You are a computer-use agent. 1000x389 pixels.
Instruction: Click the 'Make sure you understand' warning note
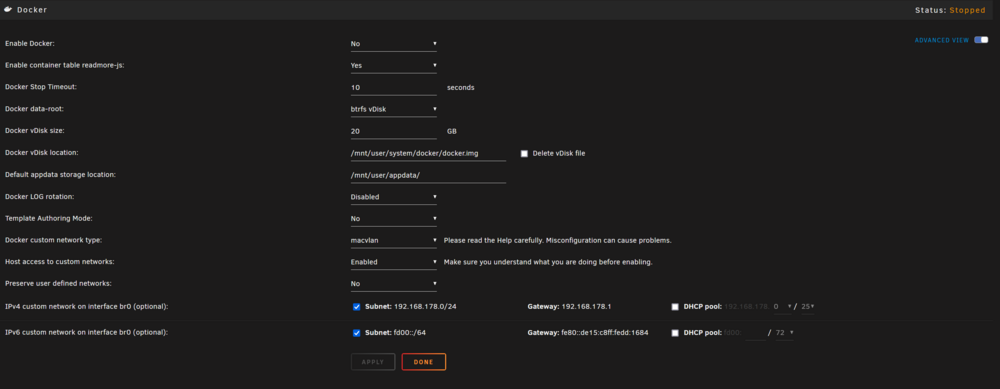[548, 262]
